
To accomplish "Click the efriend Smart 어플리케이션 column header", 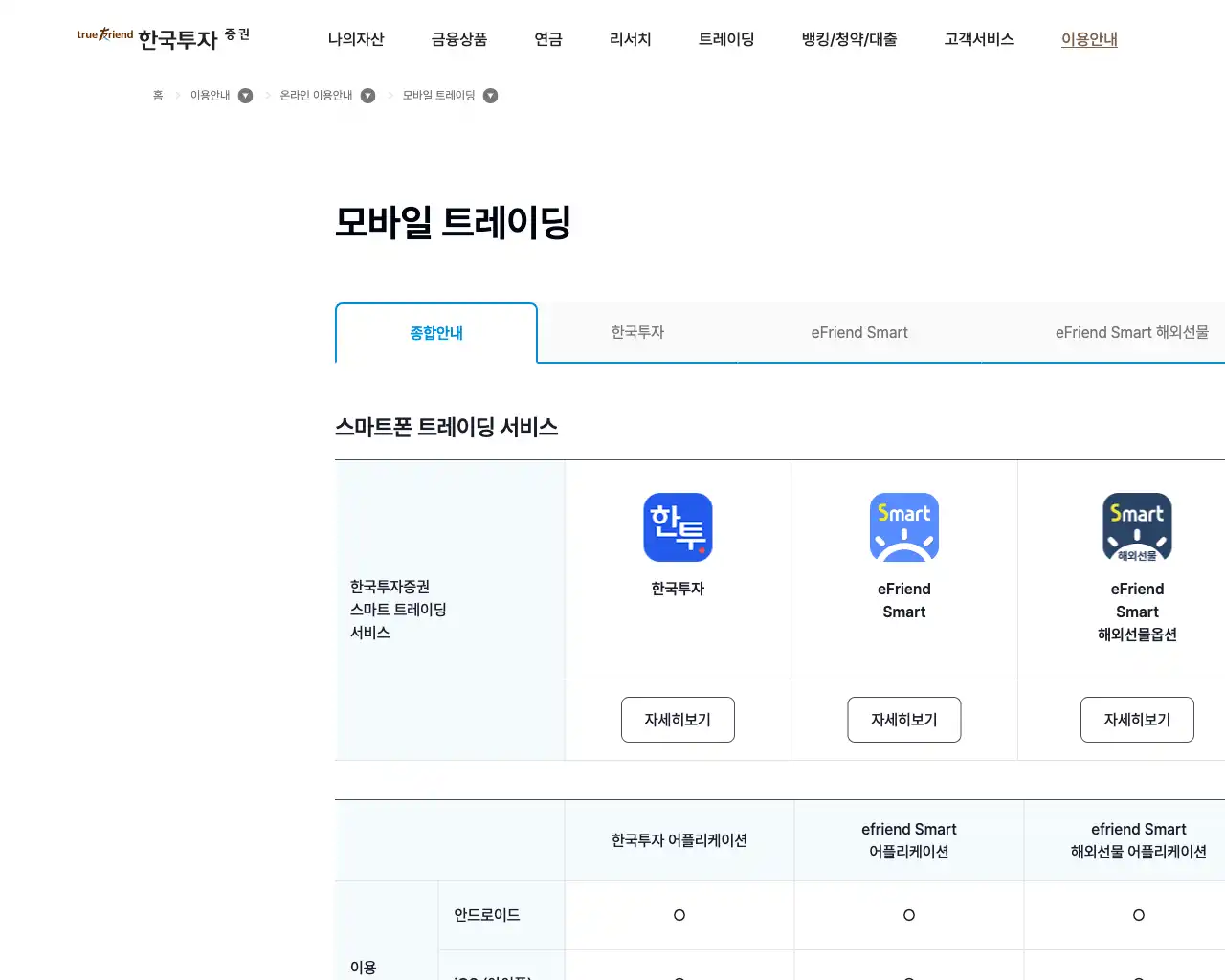I will click(909, 840).
